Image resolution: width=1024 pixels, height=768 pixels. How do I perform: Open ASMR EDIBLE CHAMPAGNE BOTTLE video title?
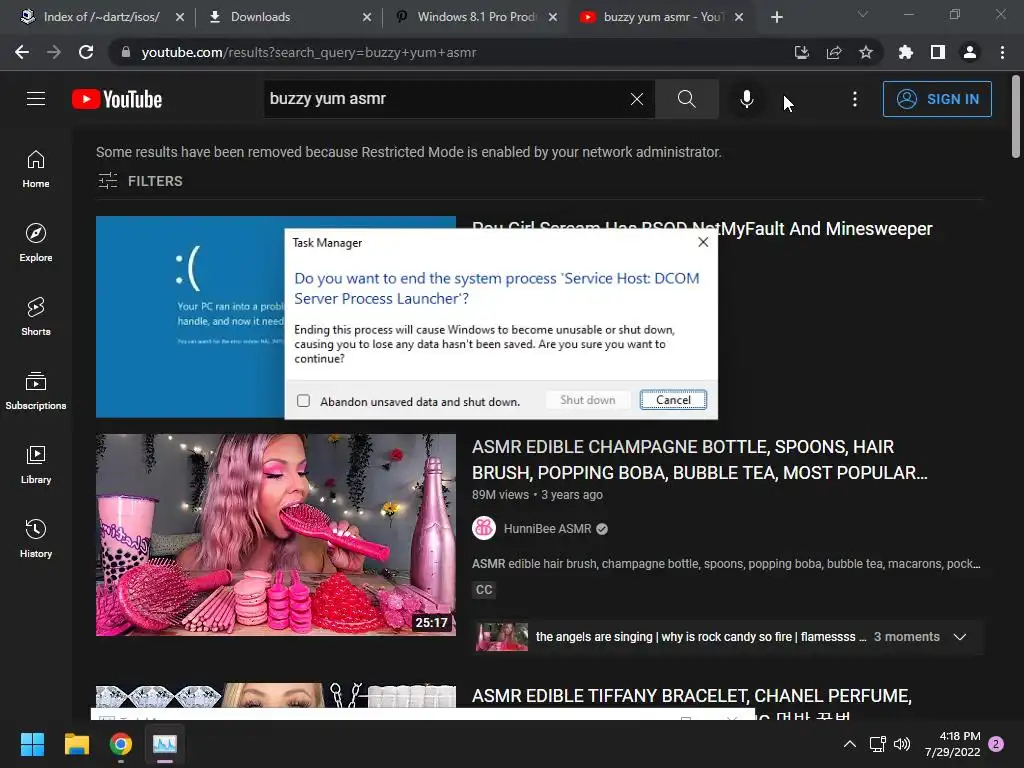click(x=699, y=459)
